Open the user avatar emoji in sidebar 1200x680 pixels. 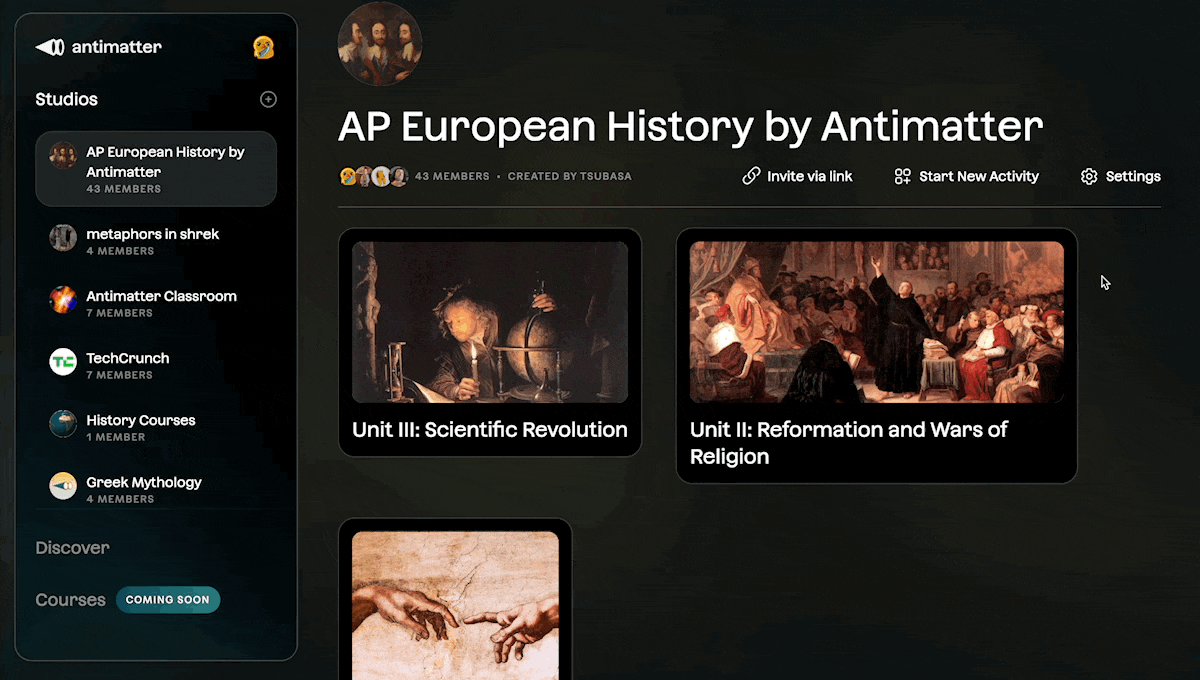[264, 47]
